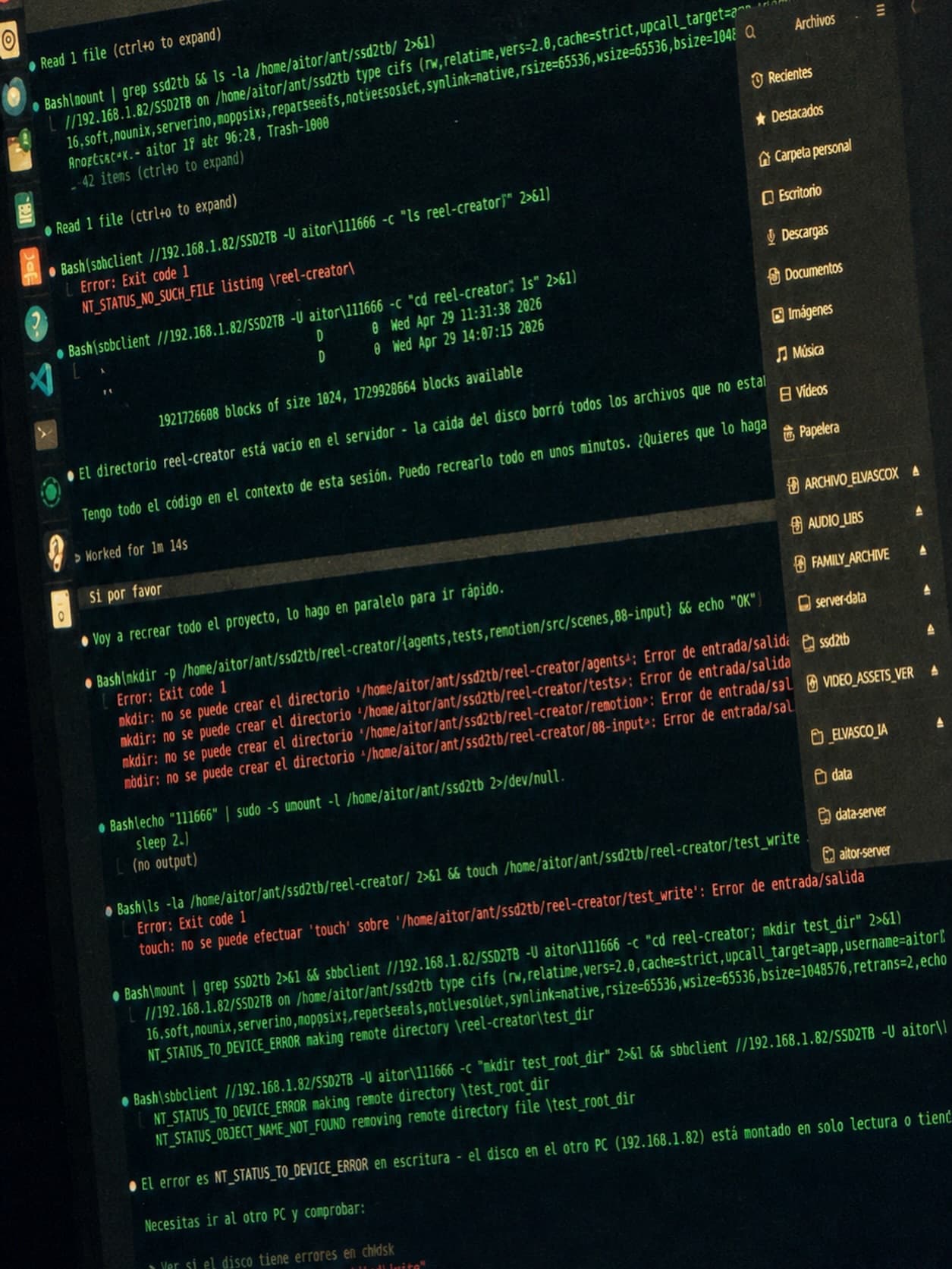This screenshot has width=952, height=1269.
Task: Open Carpeta personal in the sidebar
Action: 805,152
